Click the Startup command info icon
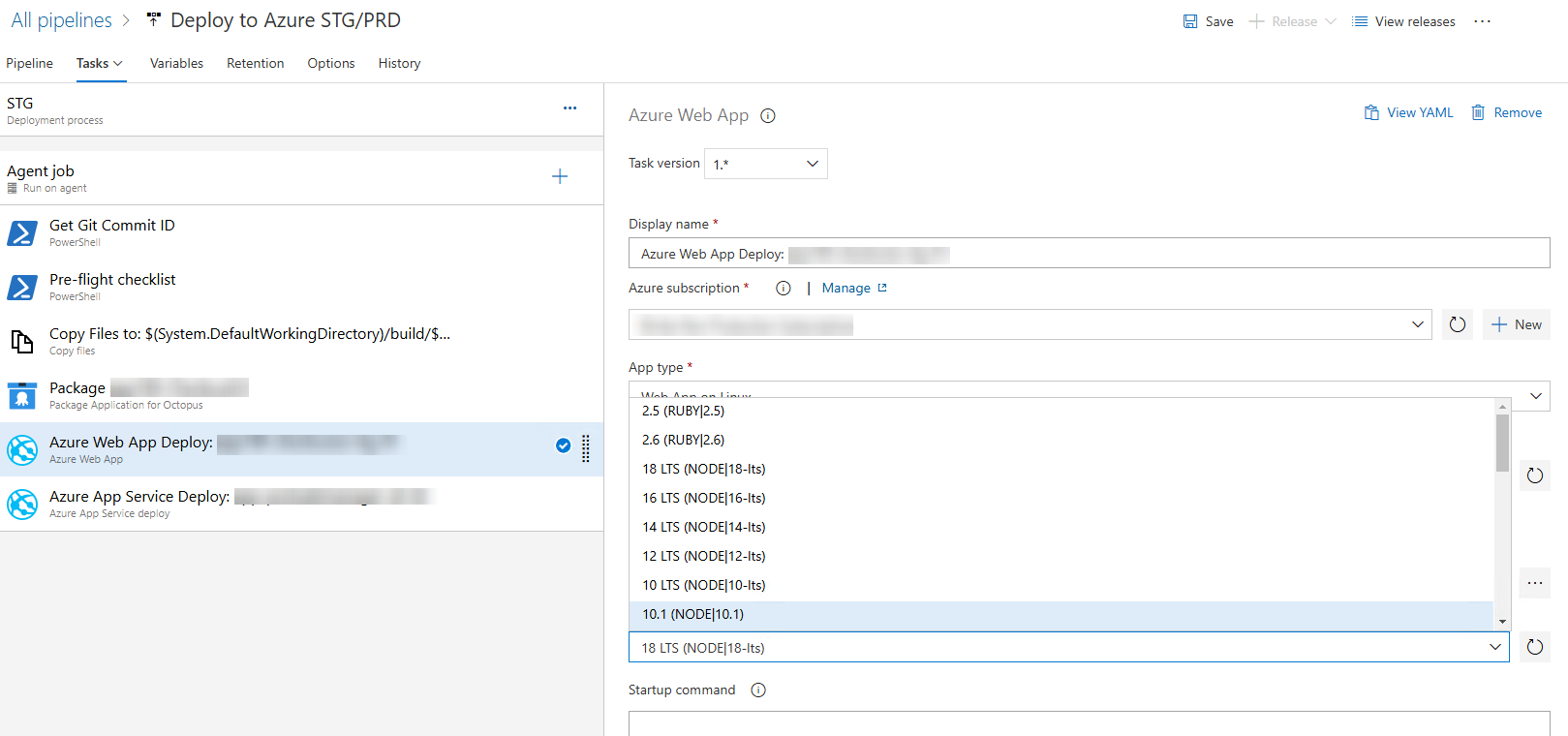This screenshot has width=1568, height=736. (x=758, y=690)
